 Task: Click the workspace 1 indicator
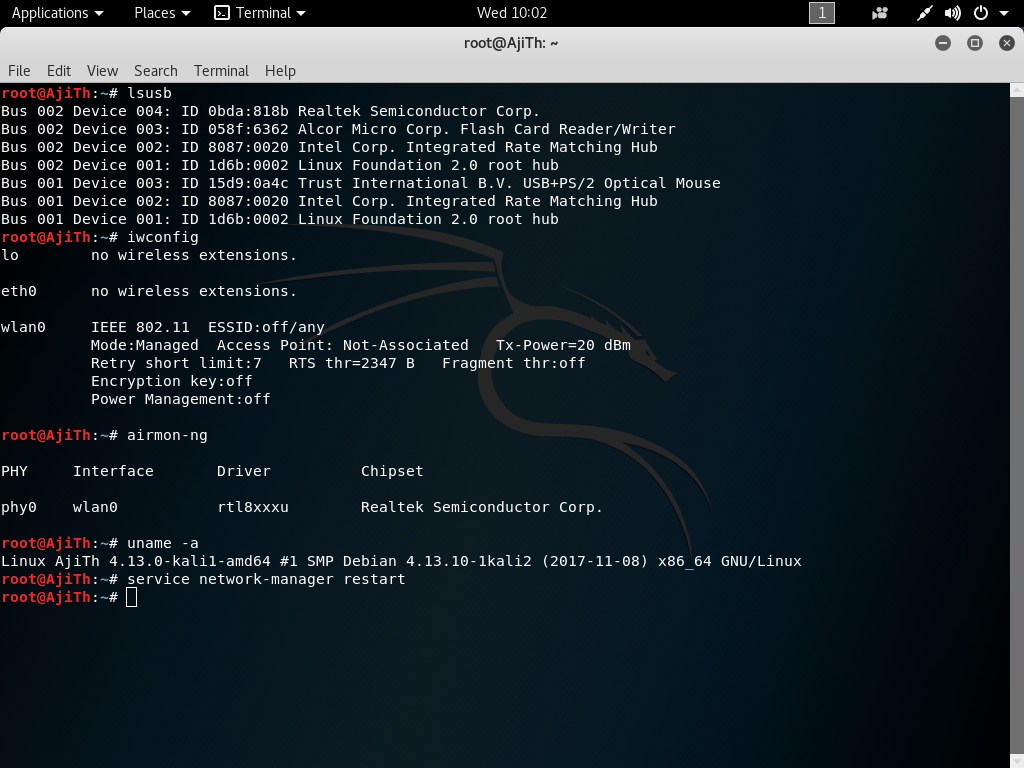(x=821, y=13)
